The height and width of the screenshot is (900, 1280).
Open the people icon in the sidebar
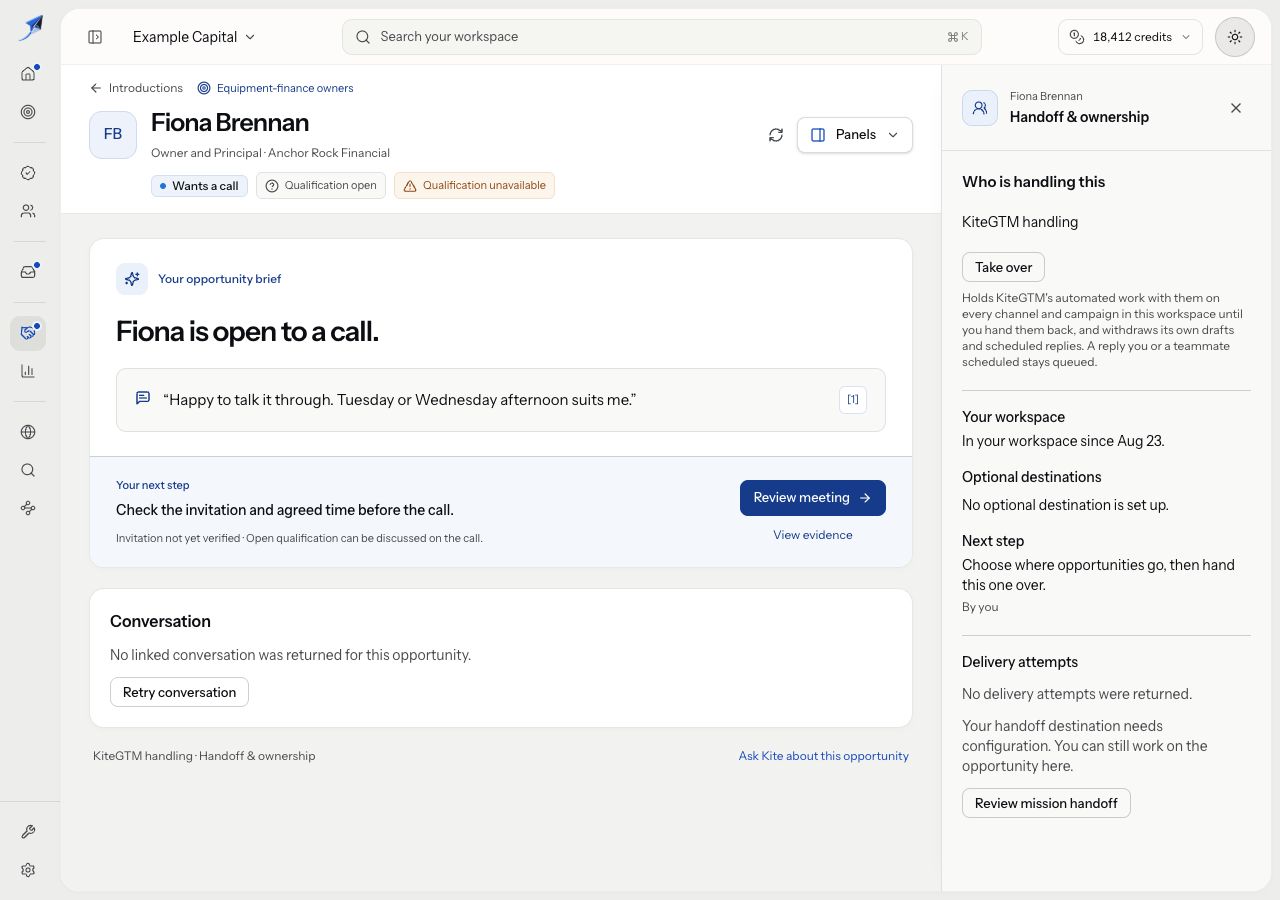click(x=28, y=211)
